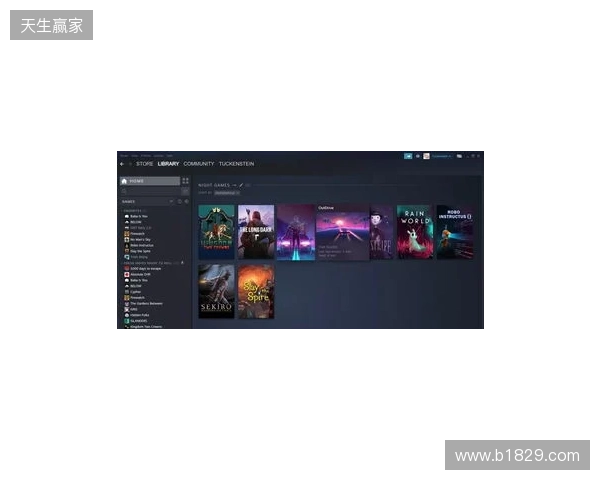Image resolution: width=600 pixels, height=480 pixels.
Task: Select the Slay the Spire cover
Action: [256, 291]
